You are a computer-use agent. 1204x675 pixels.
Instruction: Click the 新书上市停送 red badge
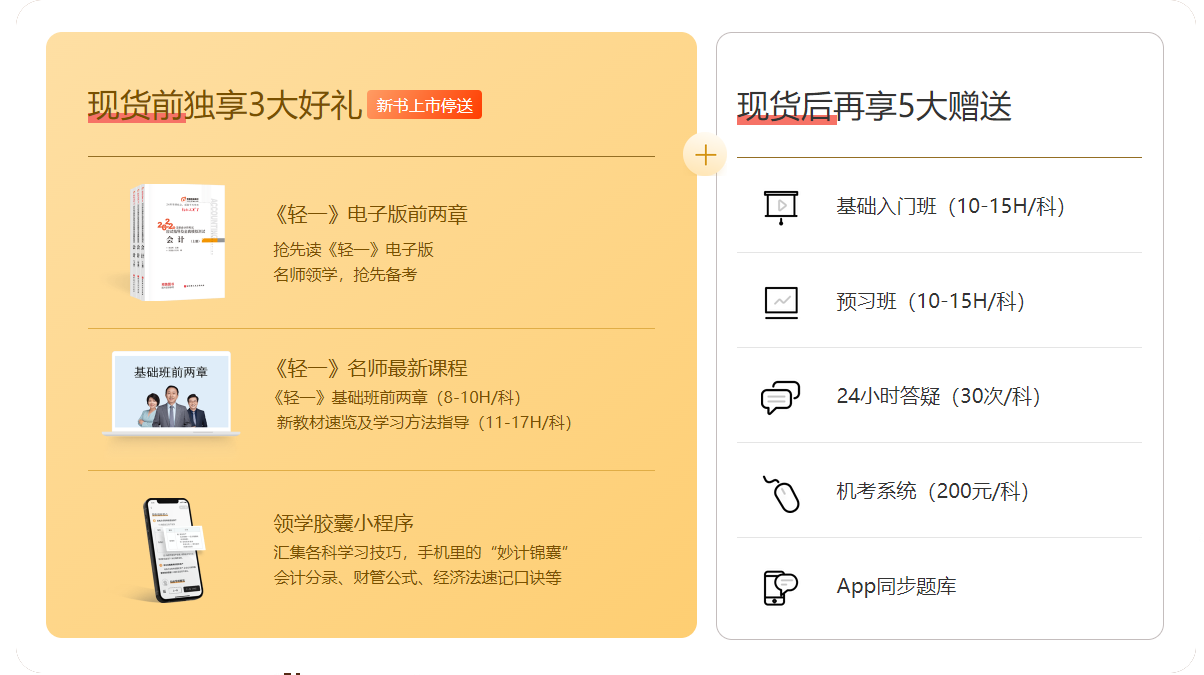[424, 104]
